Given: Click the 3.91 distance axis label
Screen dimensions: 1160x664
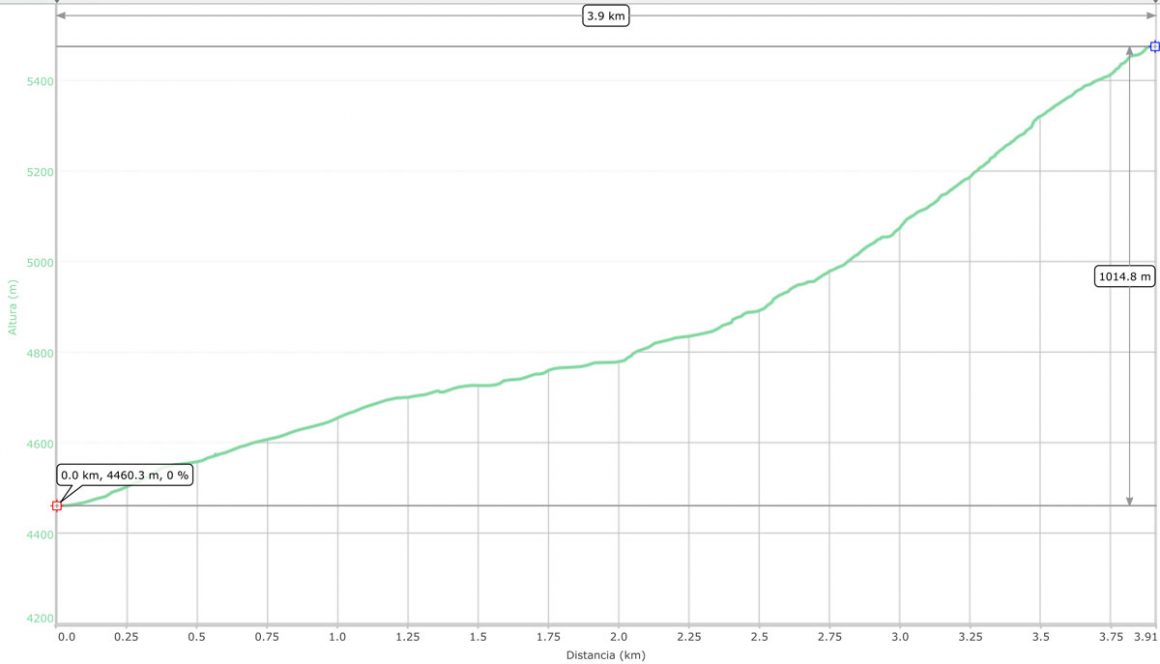Looking at the screenshot, I should coord(1145,637).
